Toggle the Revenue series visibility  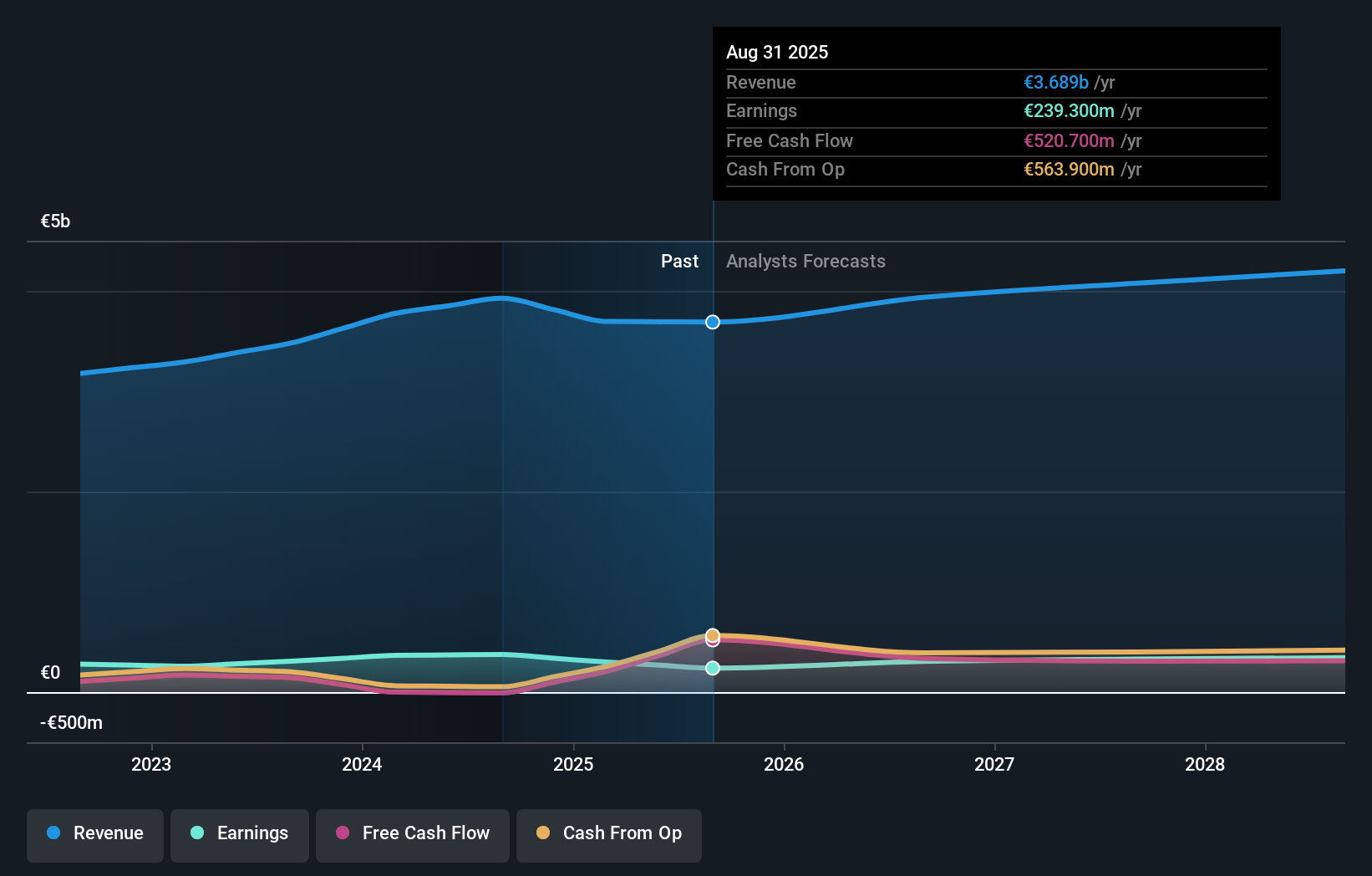coord(94,833)
